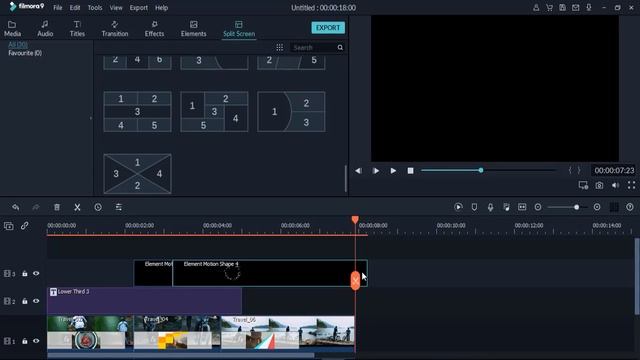Viewport: 640px width, 360px height.
Task: Choose the five-panel mosaic layout with center 3
Action: click(214, 111)
